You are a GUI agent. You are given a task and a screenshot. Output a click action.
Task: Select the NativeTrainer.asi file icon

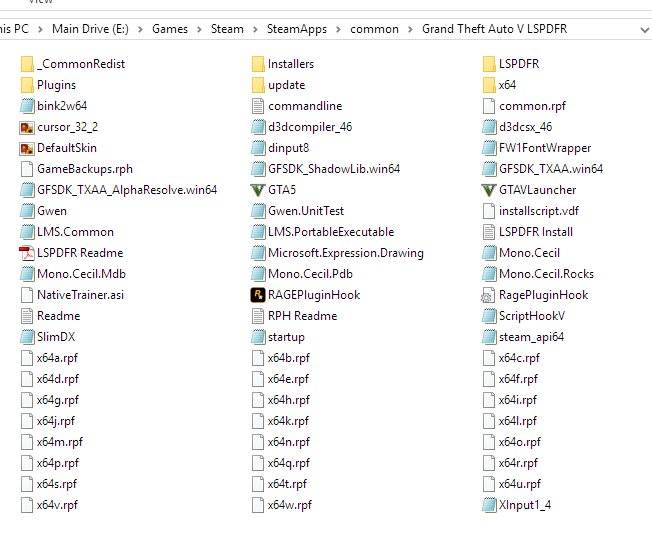(x=27, y=295)
